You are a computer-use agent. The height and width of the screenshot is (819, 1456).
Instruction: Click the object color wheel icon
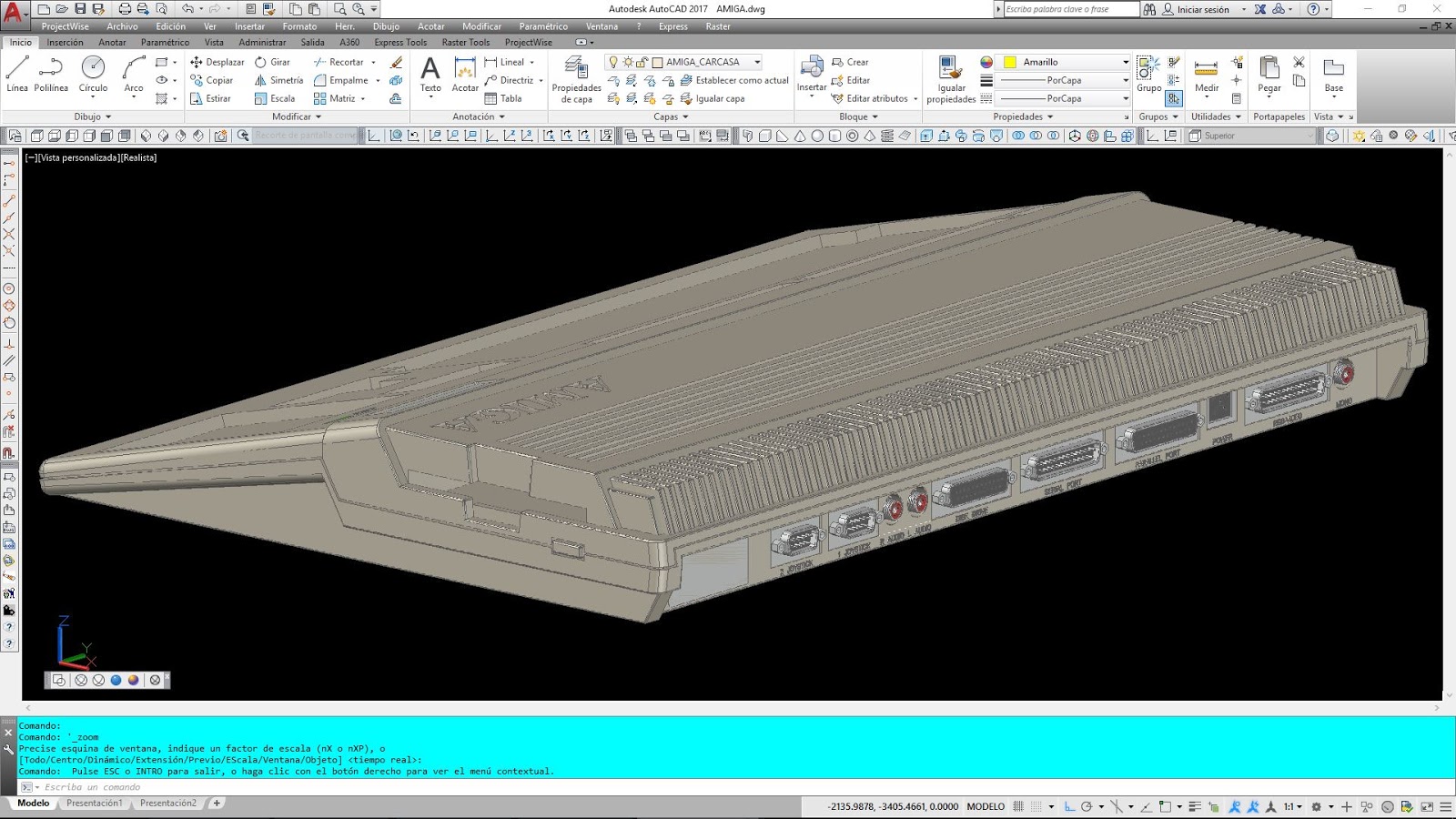click(x=986, y=62)
